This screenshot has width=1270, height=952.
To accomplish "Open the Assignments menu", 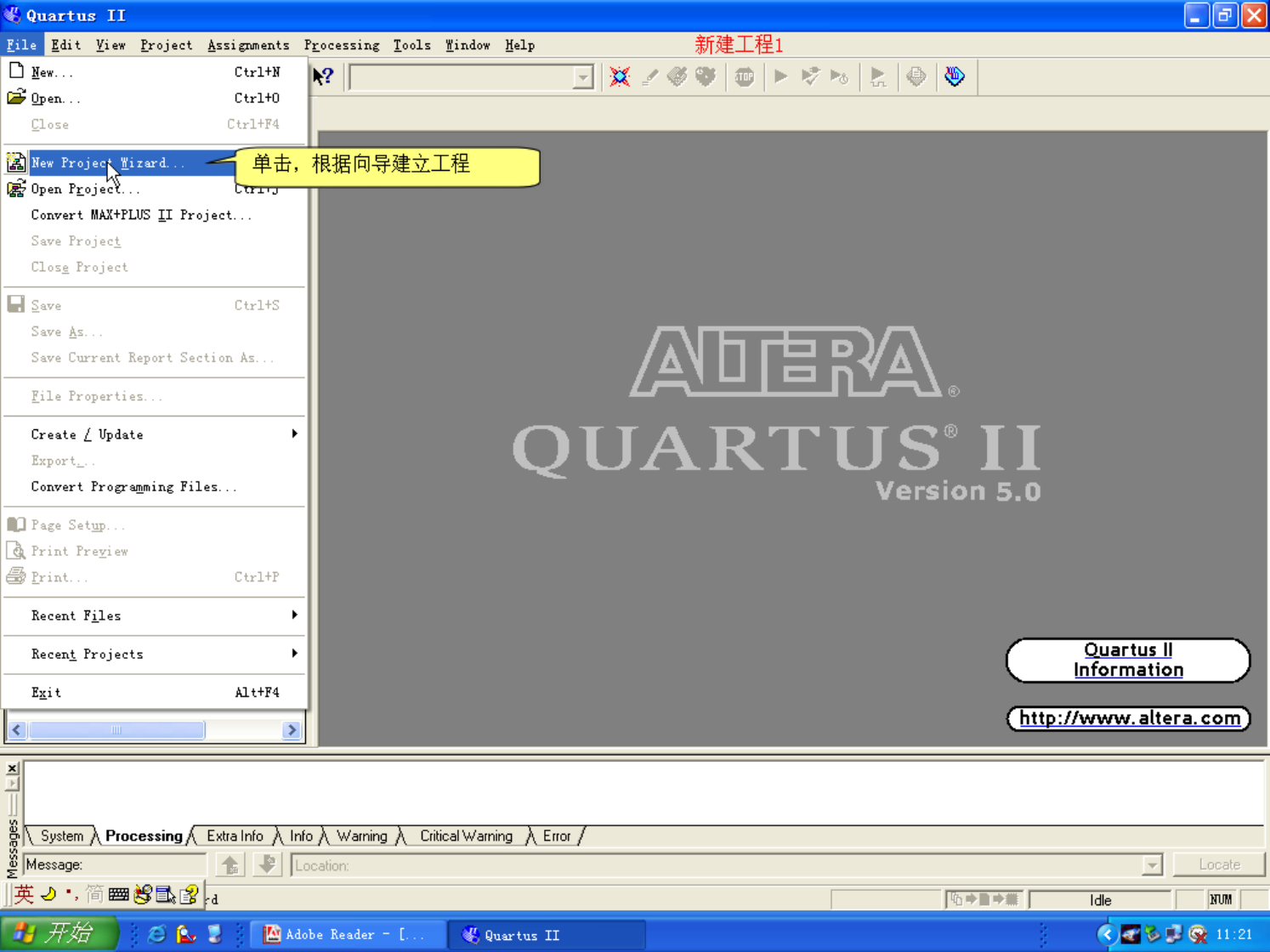I will (248, 45).
